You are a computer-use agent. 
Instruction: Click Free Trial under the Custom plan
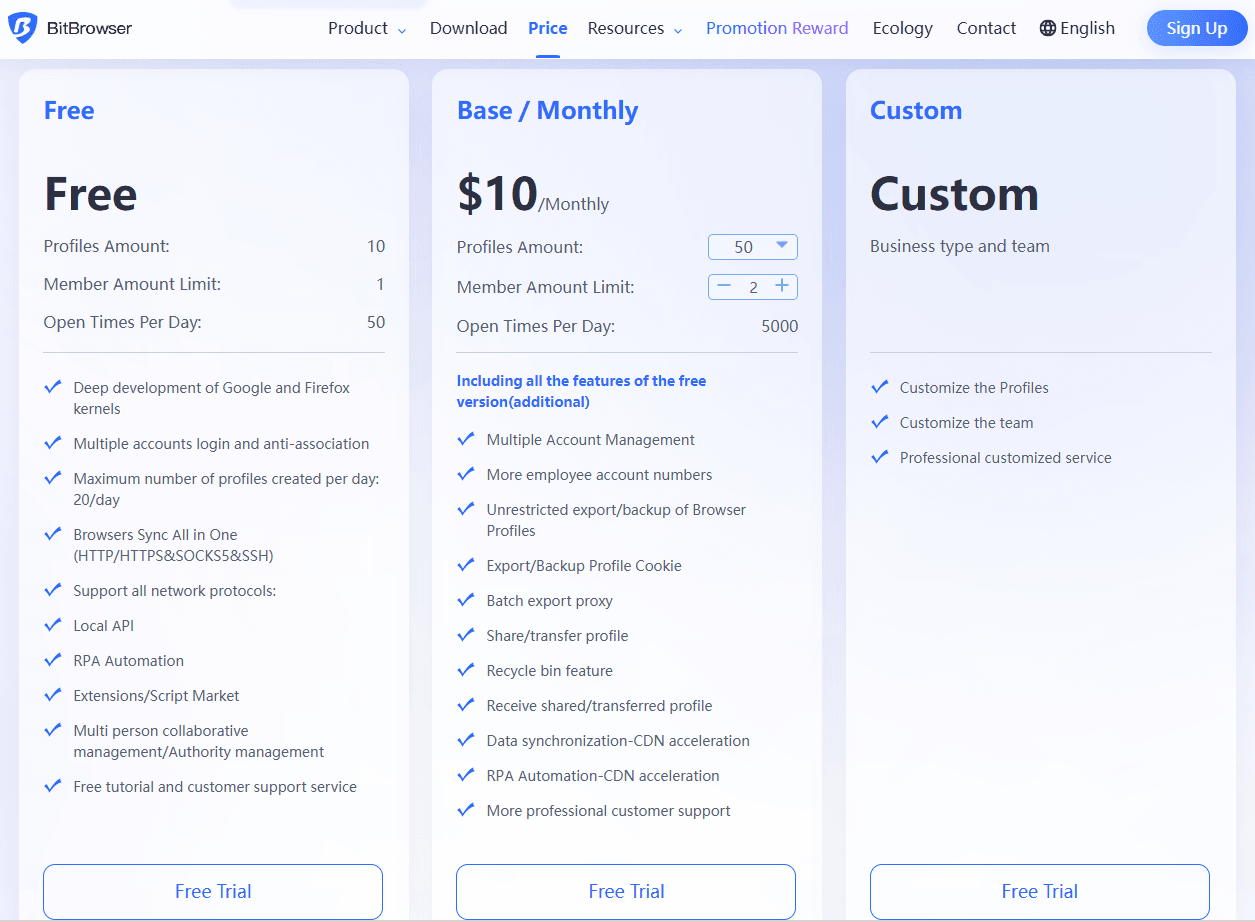click(1039, 891)
